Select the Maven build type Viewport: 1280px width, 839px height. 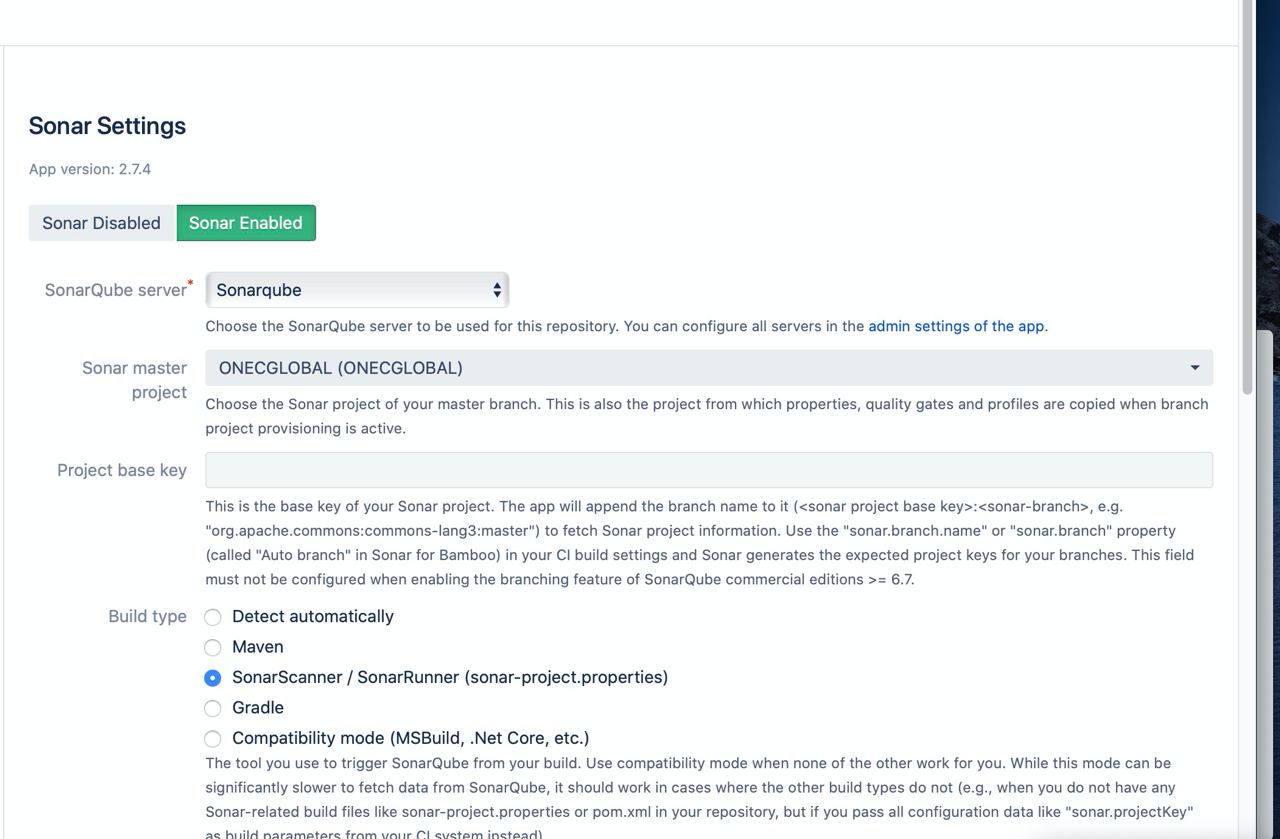(x=213, y=648)
